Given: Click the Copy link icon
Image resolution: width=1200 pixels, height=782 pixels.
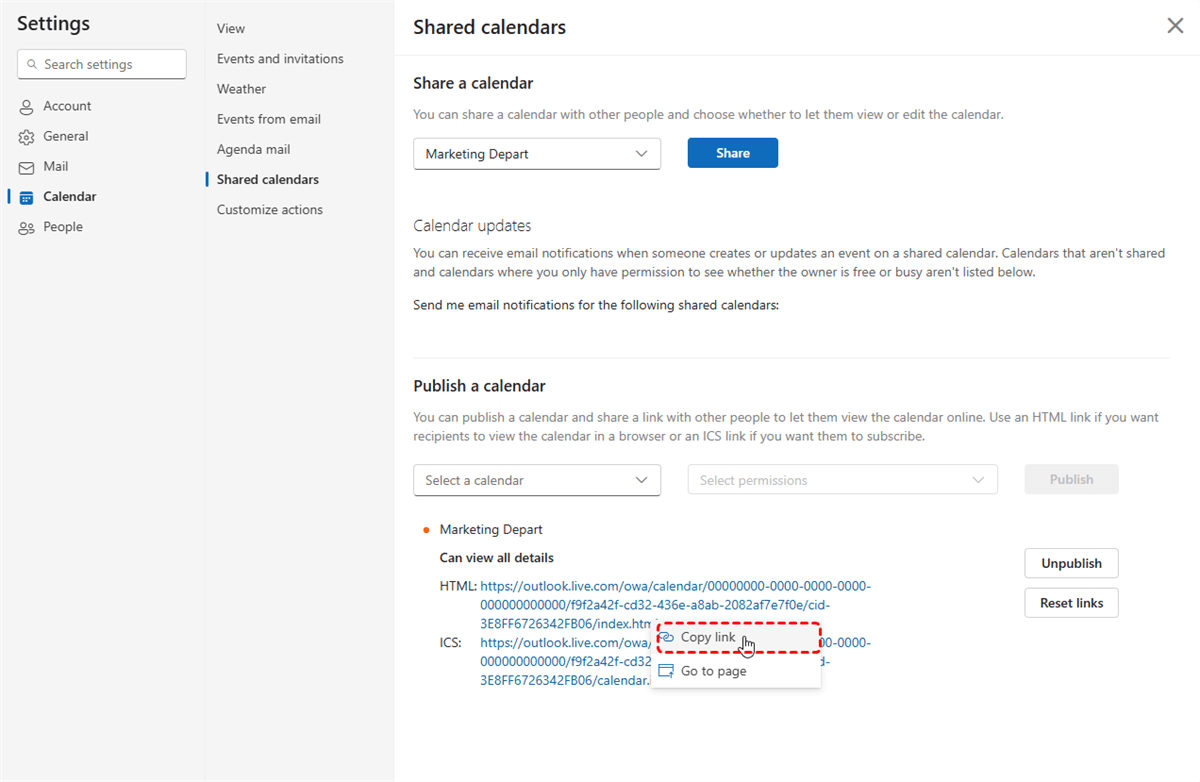Looking at the screenshot, I should (x=667, y=638).
